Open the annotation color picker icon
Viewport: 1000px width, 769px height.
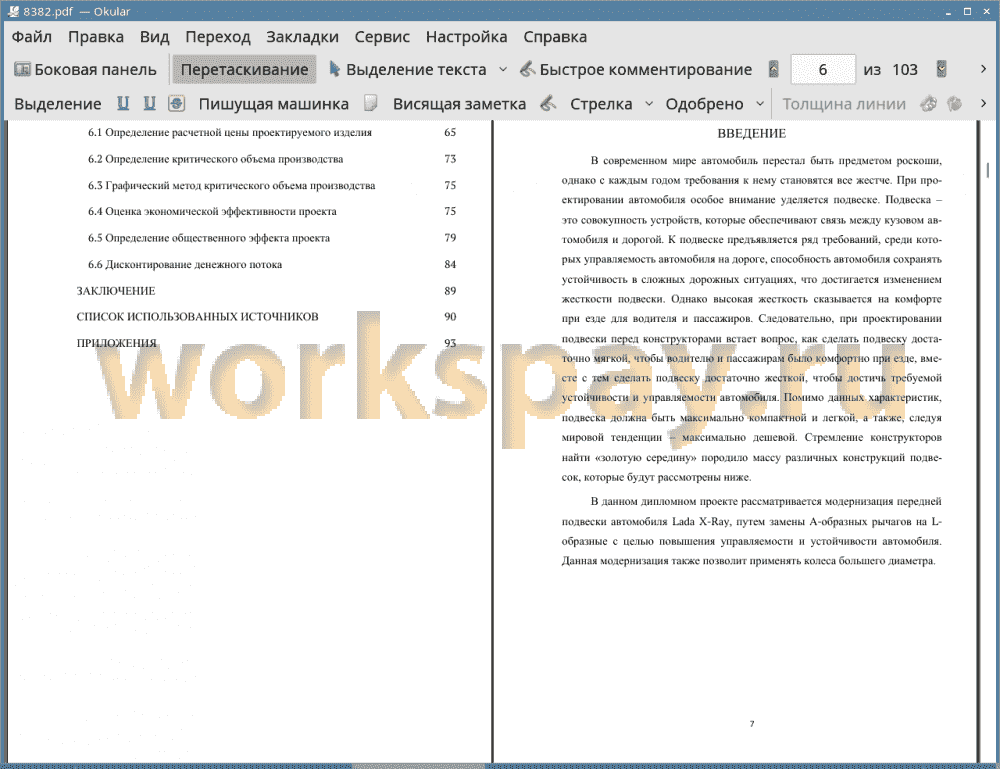[x=929, y=103]
